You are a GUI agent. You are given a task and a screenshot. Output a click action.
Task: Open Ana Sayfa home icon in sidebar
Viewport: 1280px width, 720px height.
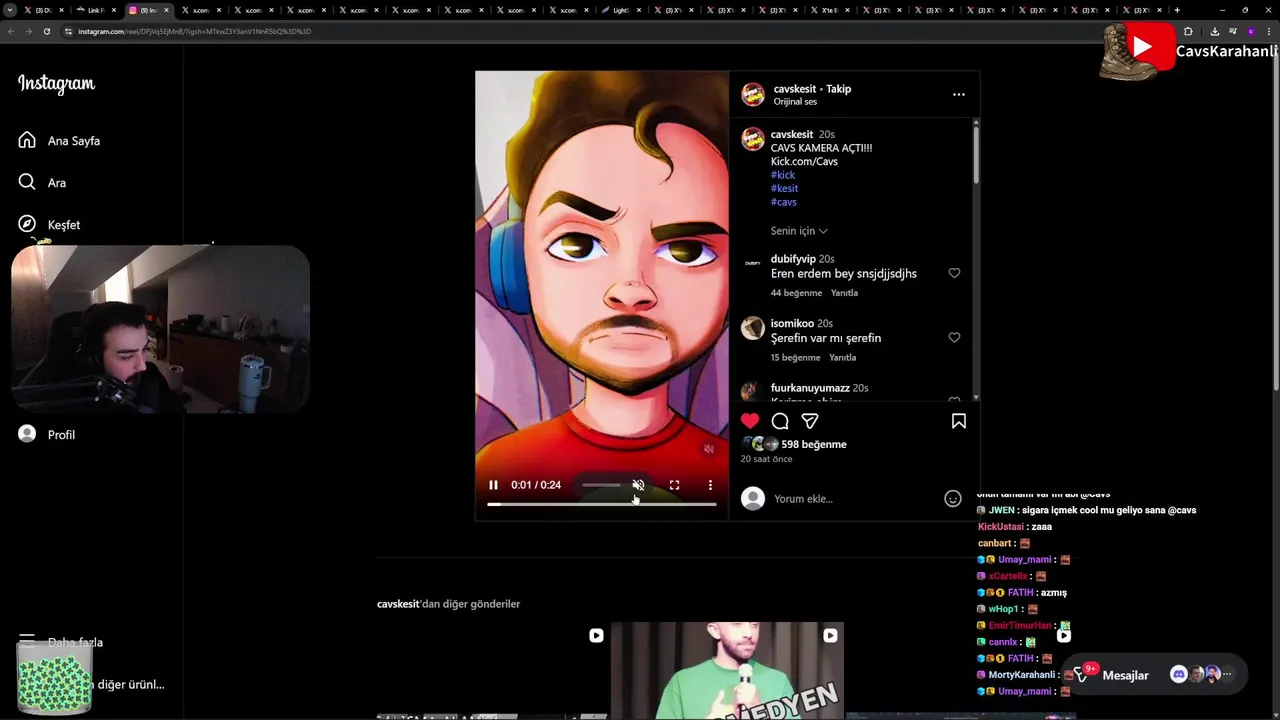[x=27, y=140]
